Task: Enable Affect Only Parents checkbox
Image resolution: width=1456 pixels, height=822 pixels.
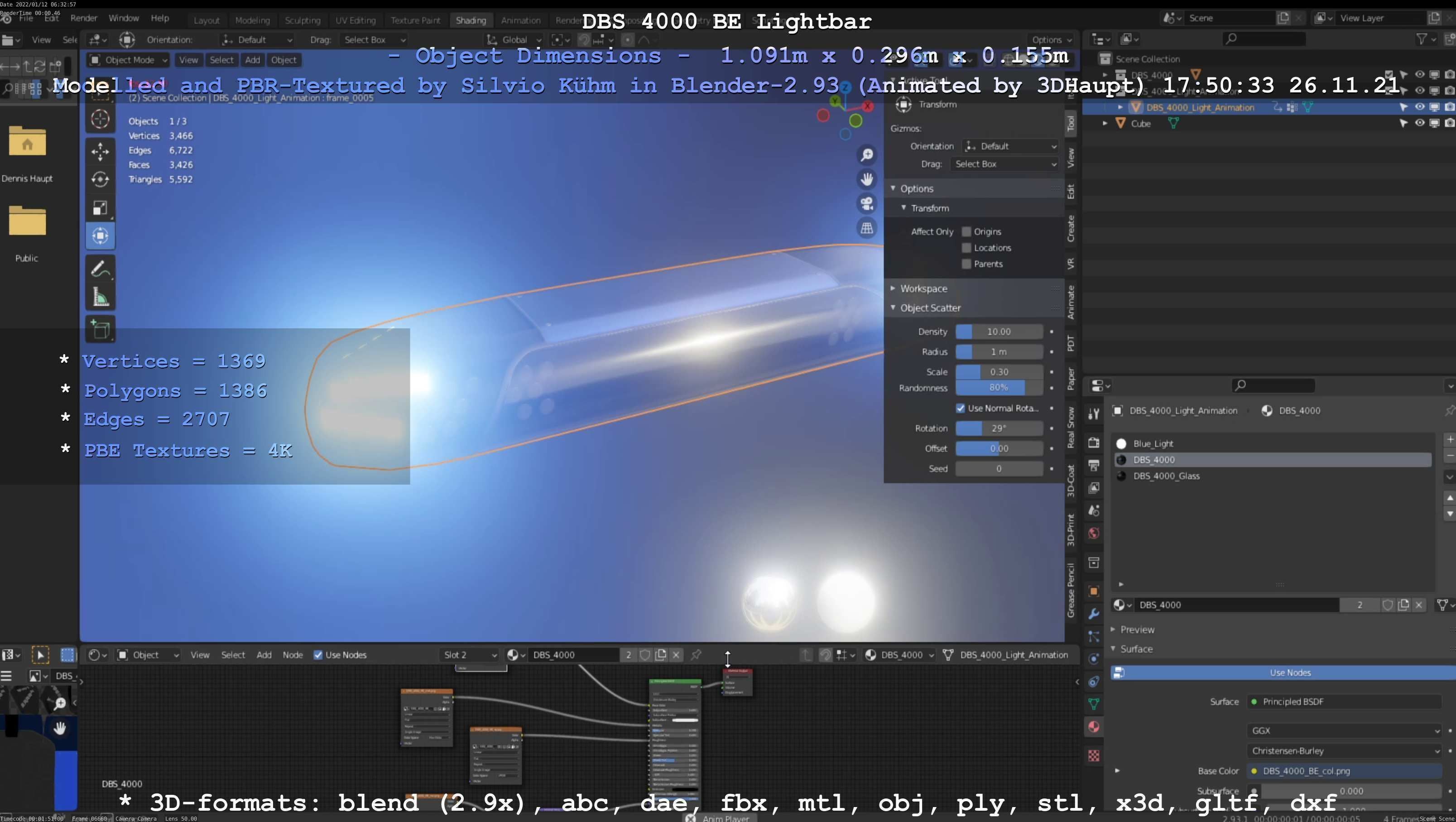Action: coord(966,264)
